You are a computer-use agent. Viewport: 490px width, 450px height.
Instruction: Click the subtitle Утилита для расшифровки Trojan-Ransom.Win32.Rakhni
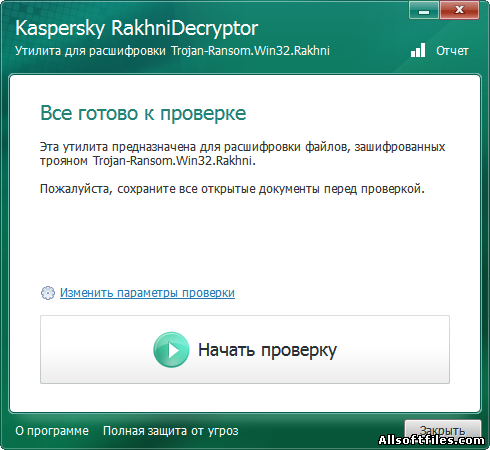[172, 51]
